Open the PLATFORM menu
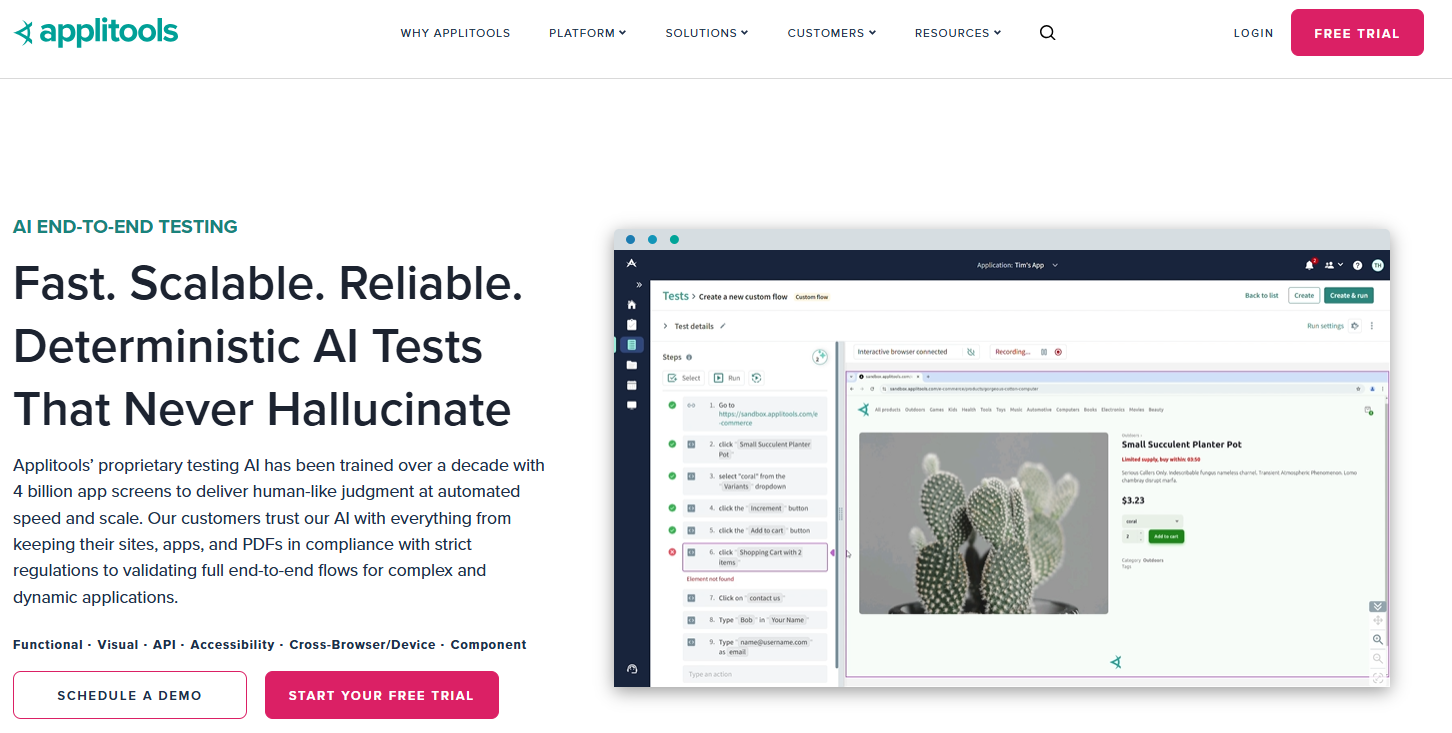 587,32
